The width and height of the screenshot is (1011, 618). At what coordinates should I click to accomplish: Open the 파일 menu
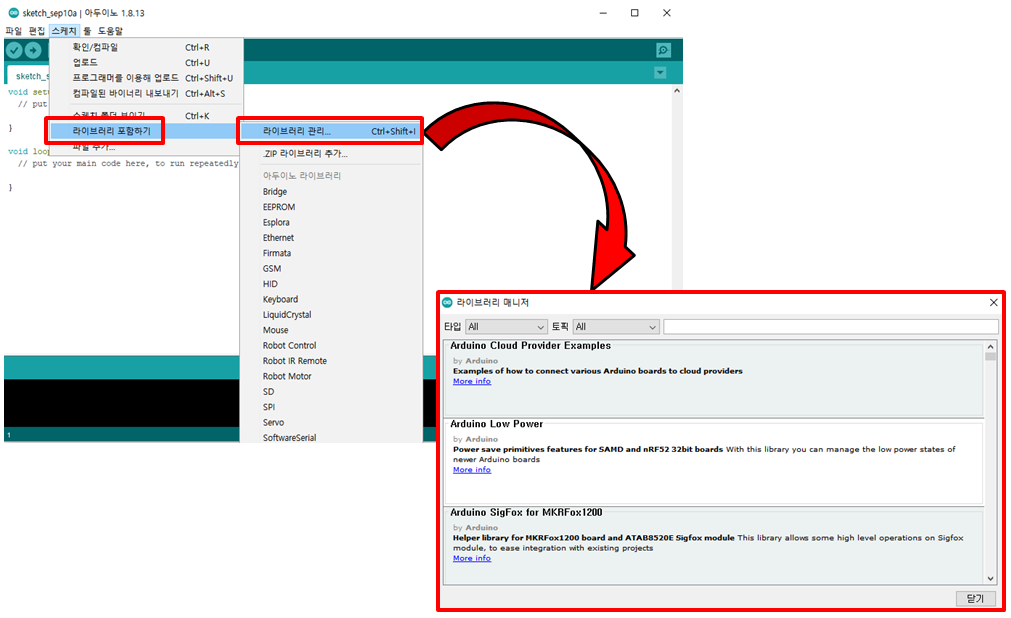pyautogui.click(x=14, y=30)
